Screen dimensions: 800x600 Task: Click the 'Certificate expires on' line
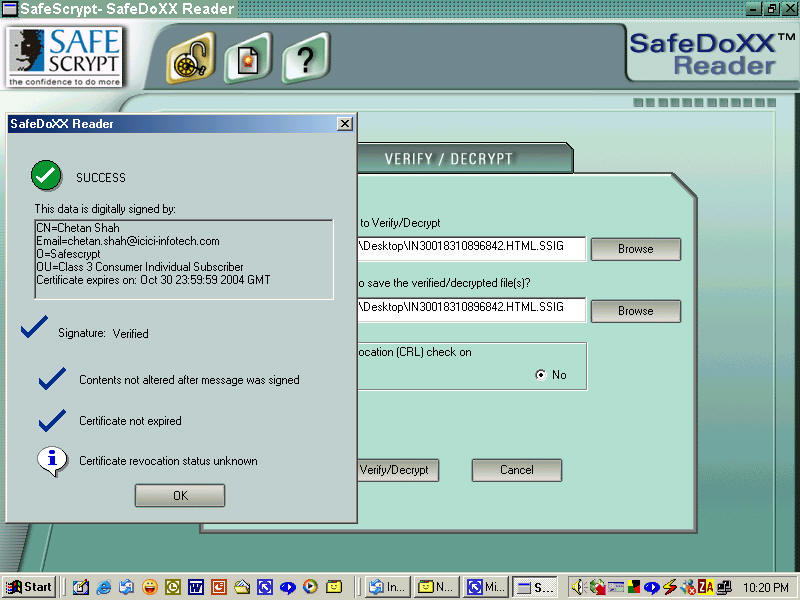(x=153, y=280)
